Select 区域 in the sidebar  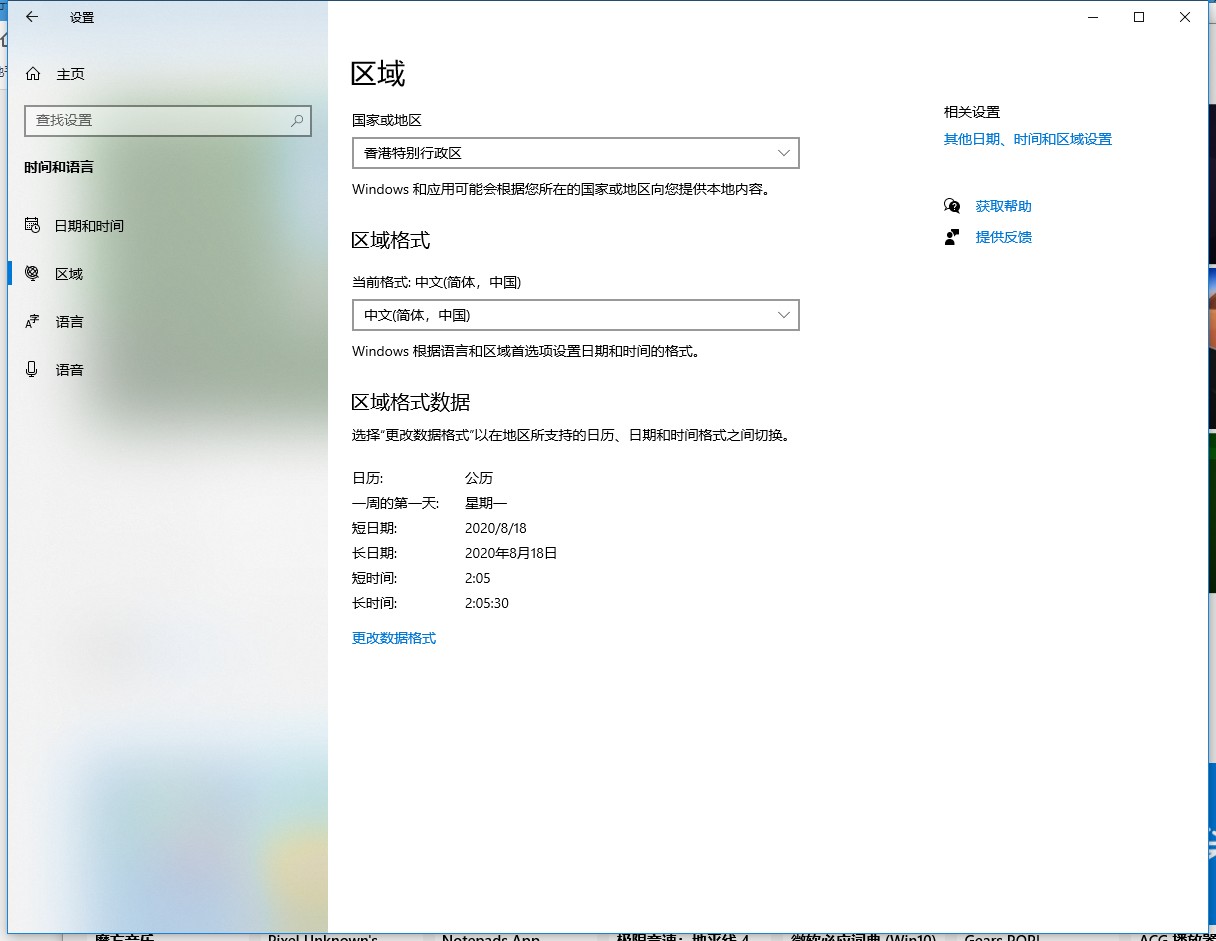70,273
